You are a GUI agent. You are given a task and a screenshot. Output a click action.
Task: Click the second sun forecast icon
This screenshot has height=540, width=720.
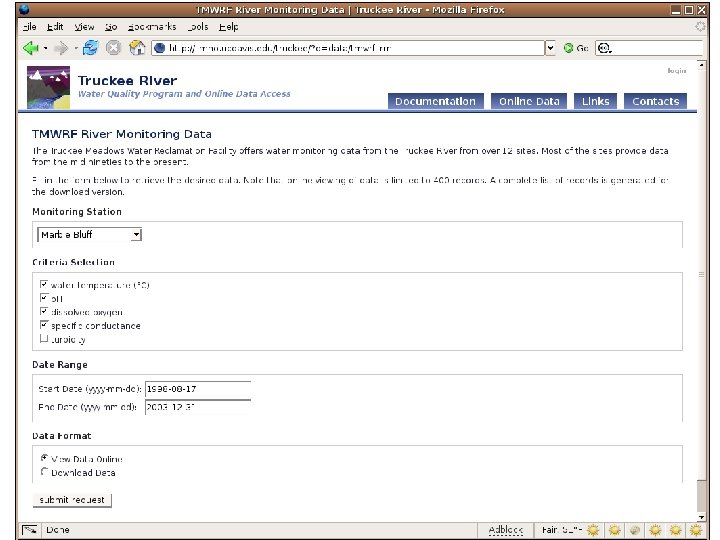point(614,530)
